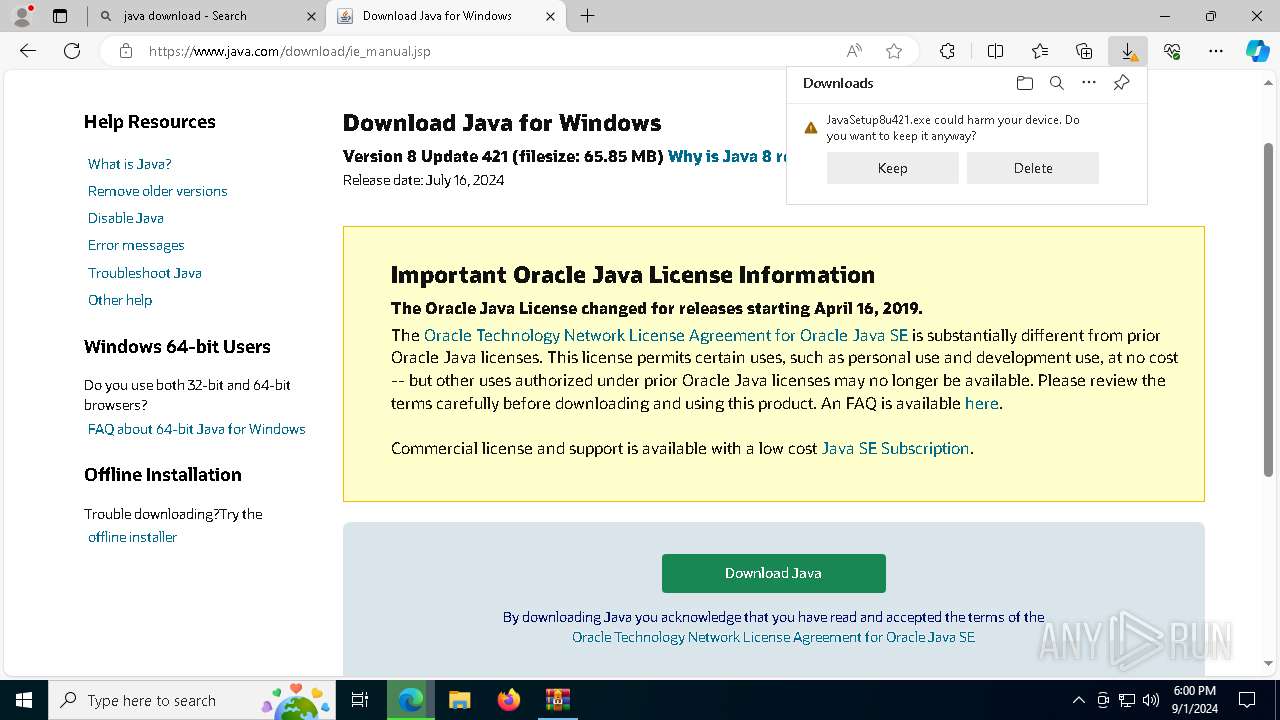Open 'Java SE Subscription' link
This screenshot has width=1280, height=720.
(895, 448)
